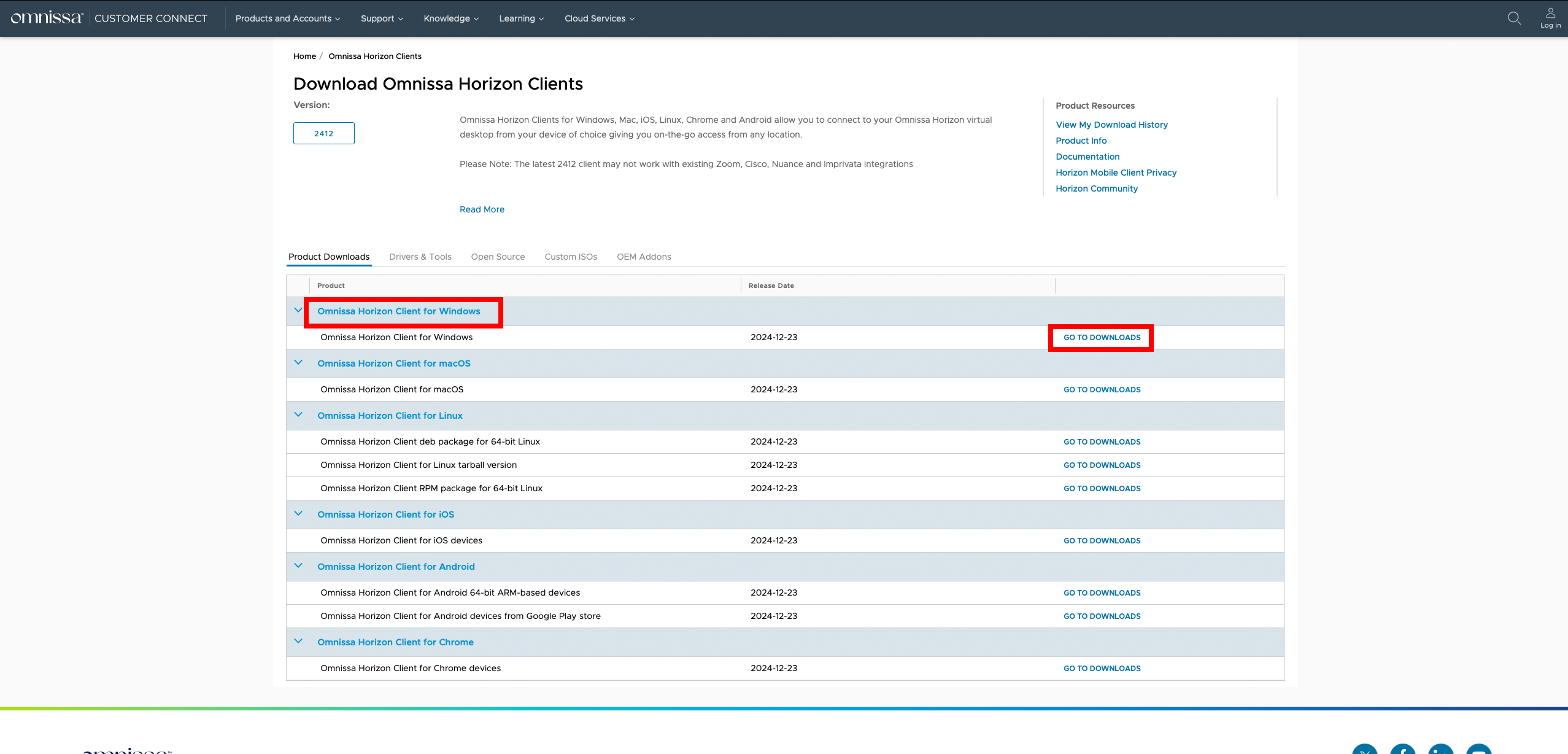Screen dimensions: 1568x754
Task: Collapse the Horizon Client for macOS chevron
Action: tap(298, 363)
